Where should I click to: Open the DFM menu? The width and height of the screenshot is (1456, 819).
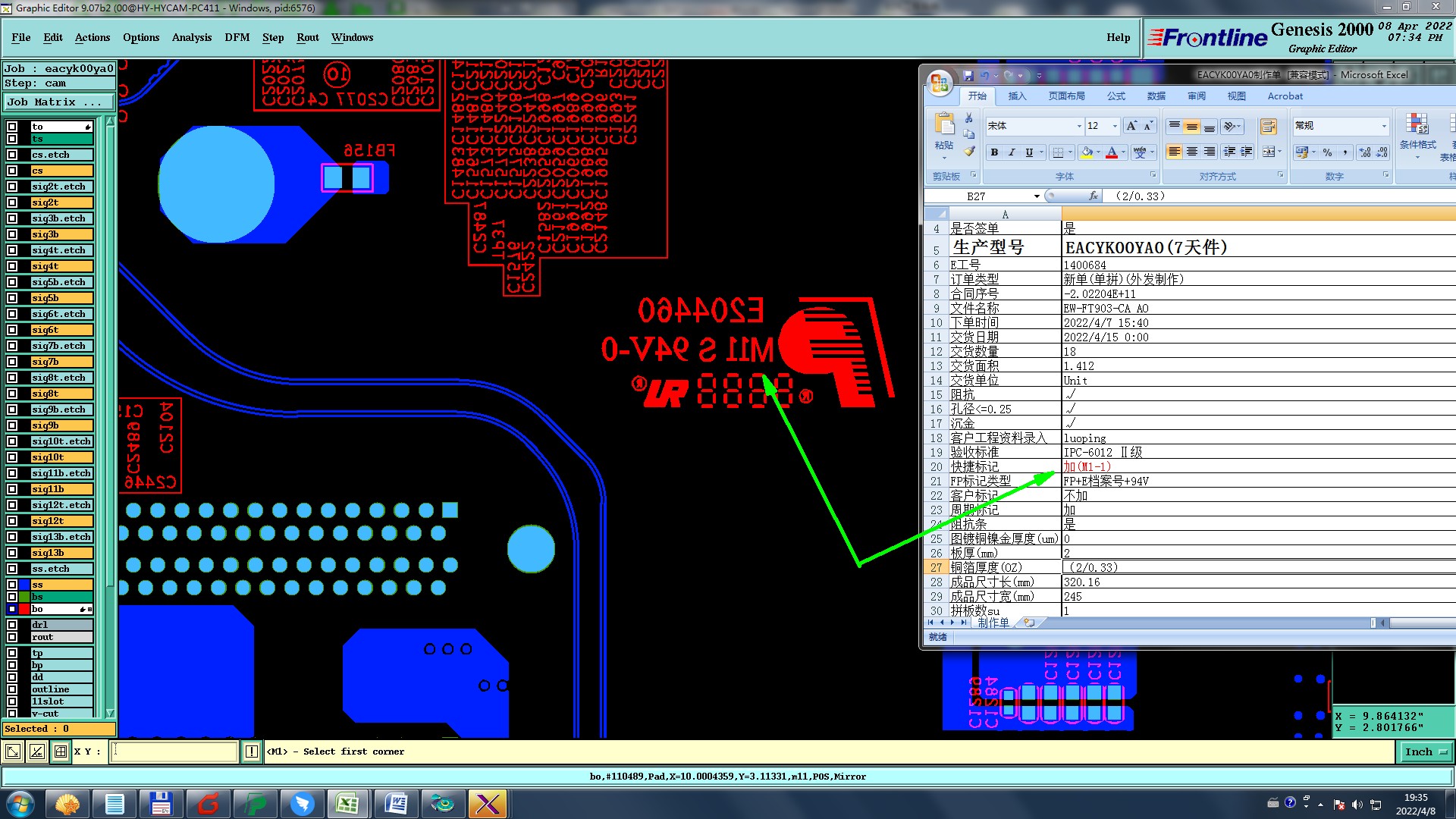(237, 37)
